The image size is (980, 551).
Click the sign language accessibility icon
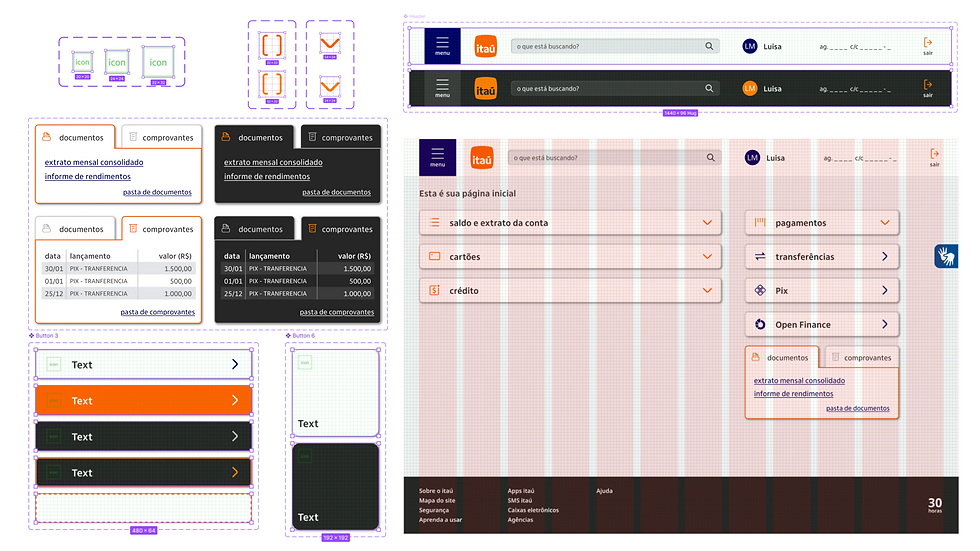[x=946, y=256]
